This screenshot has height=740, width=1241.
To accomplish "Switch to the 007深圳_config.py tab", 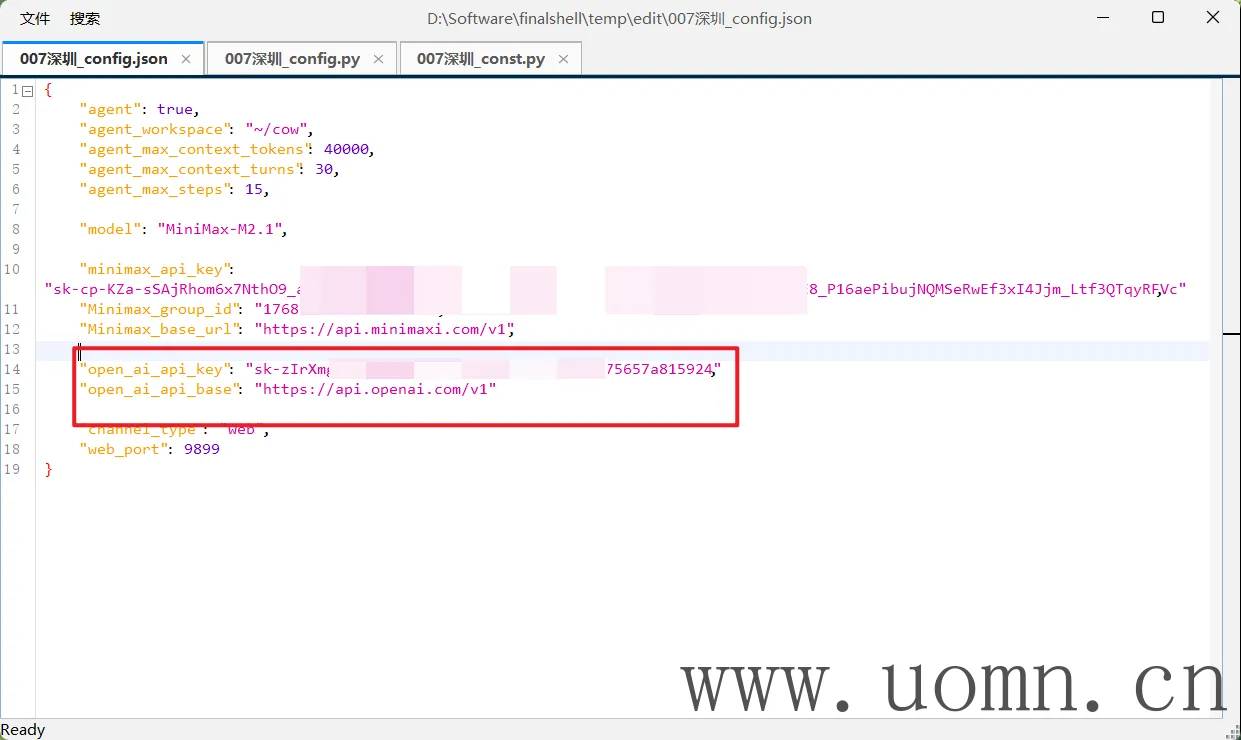I will tap(292, 59).
